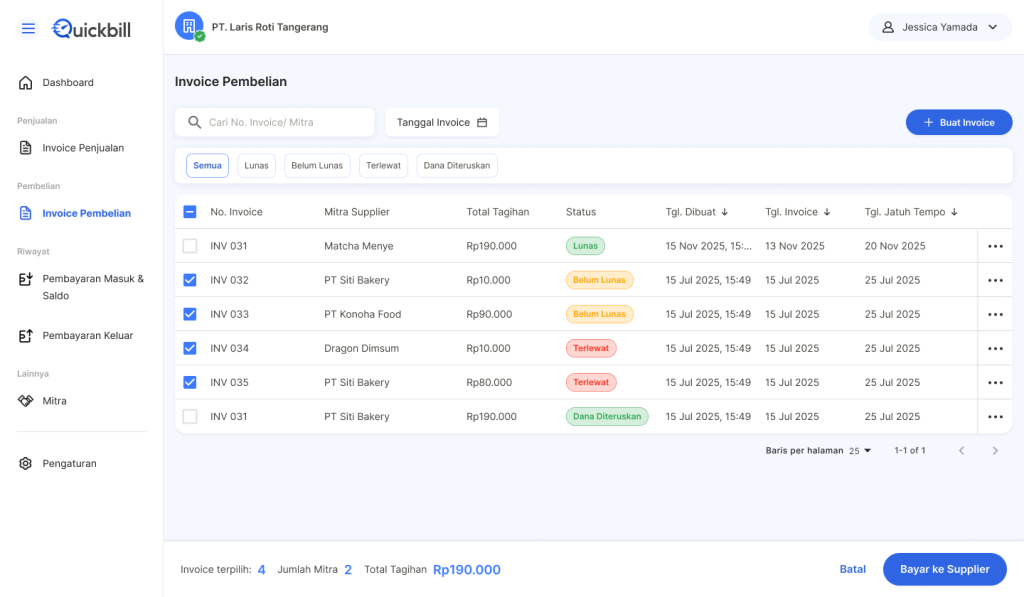Click the Mitra handshake icon
Image resolution: width=1024 pixels, height=597 pixels.
26,401
